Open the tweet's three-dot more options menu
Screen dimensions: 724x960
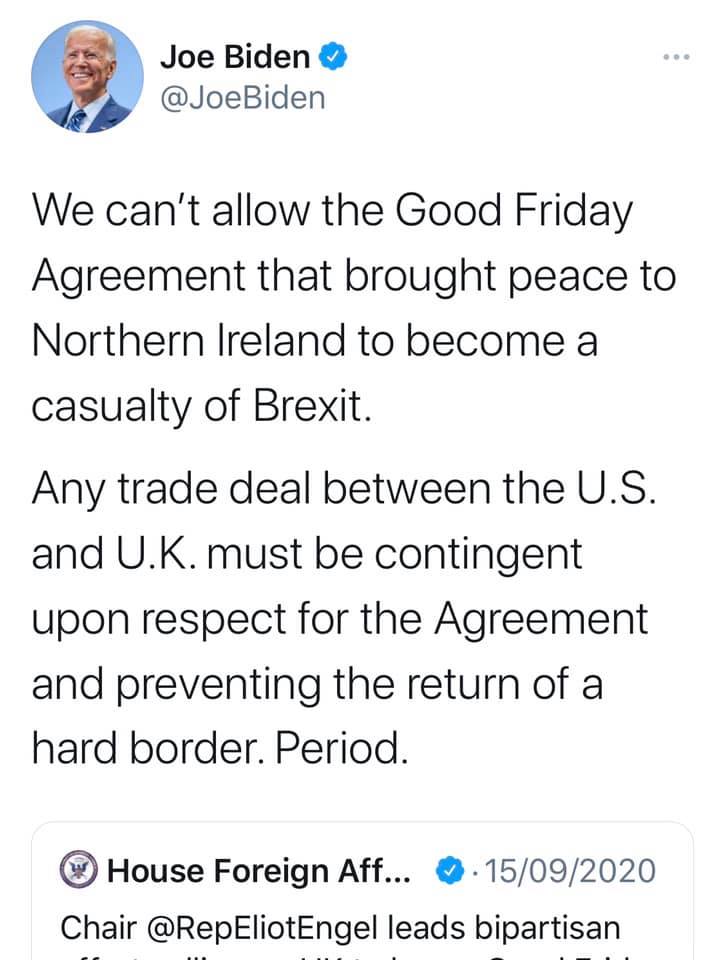pyautogui.click(x=676, y=58)
